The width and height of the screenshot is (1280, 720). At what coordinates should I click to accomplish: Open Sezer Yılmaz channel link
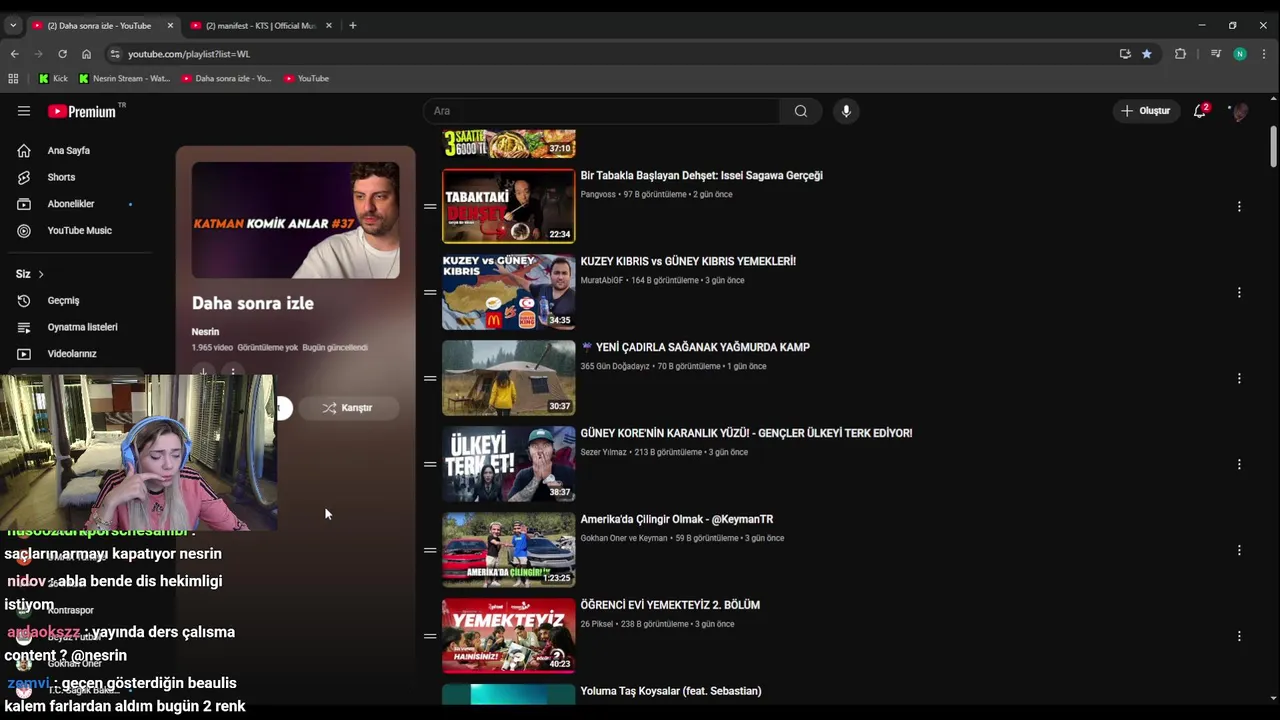click(x=603, y=453)
